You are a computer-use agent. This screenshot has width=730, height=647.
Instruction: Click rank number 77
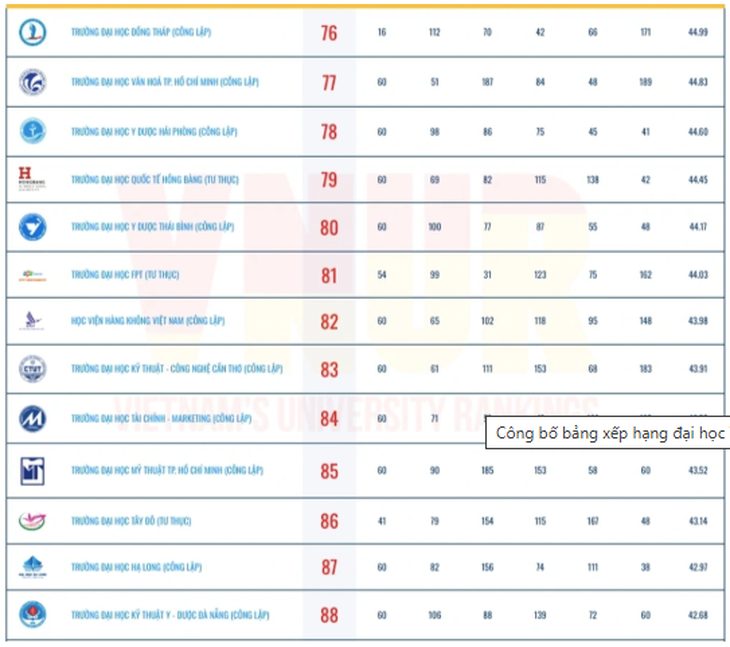click(x=329, y=83)
